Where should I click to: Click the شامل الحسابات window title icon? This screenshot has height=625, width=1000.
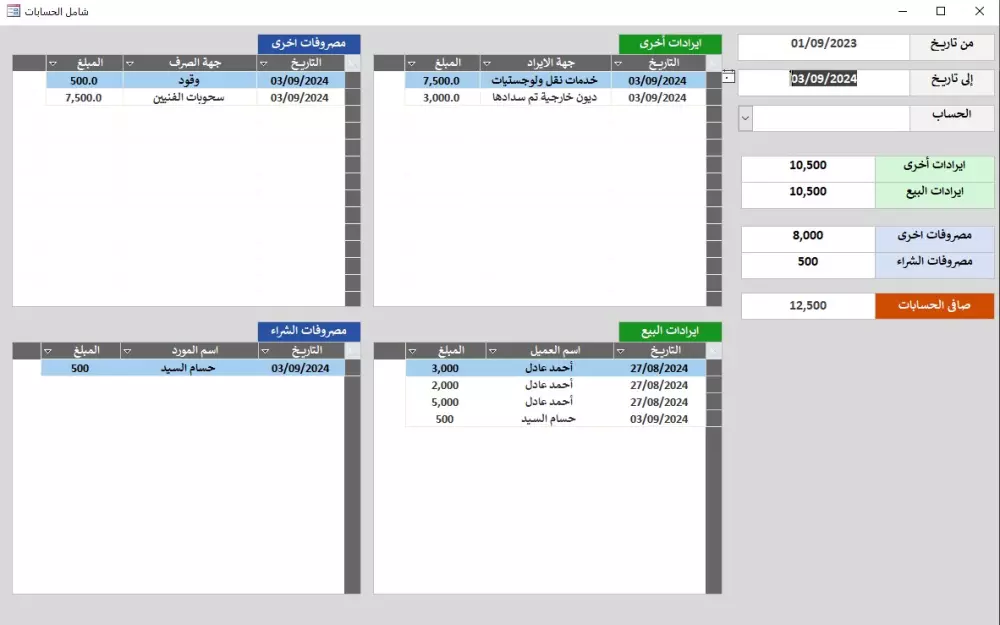coord(13,11)
